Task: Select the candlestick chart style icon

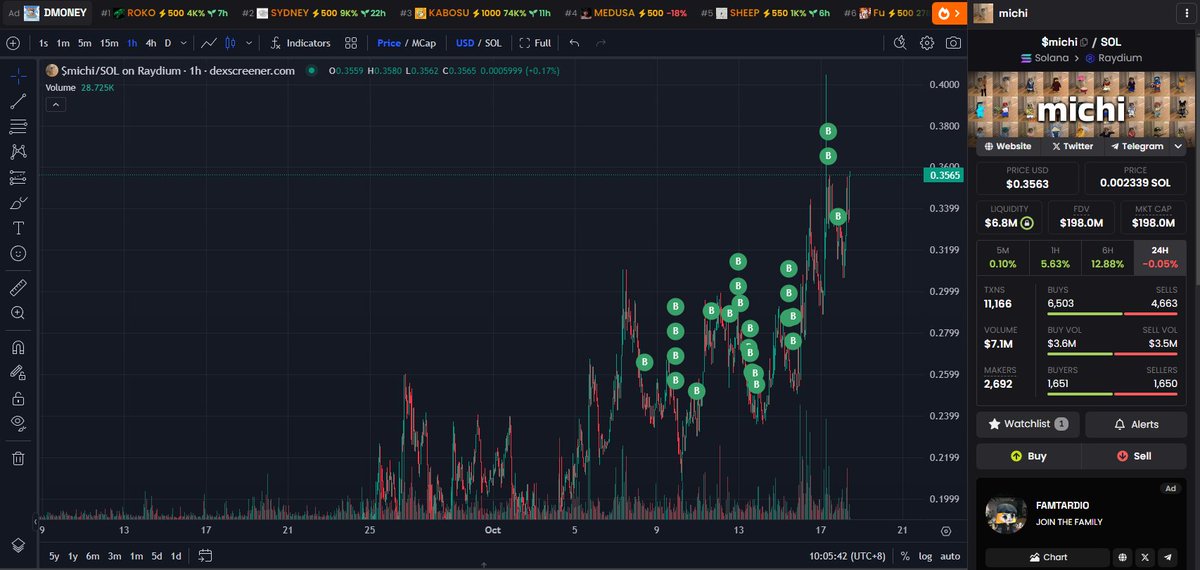Action: (230, 43)
